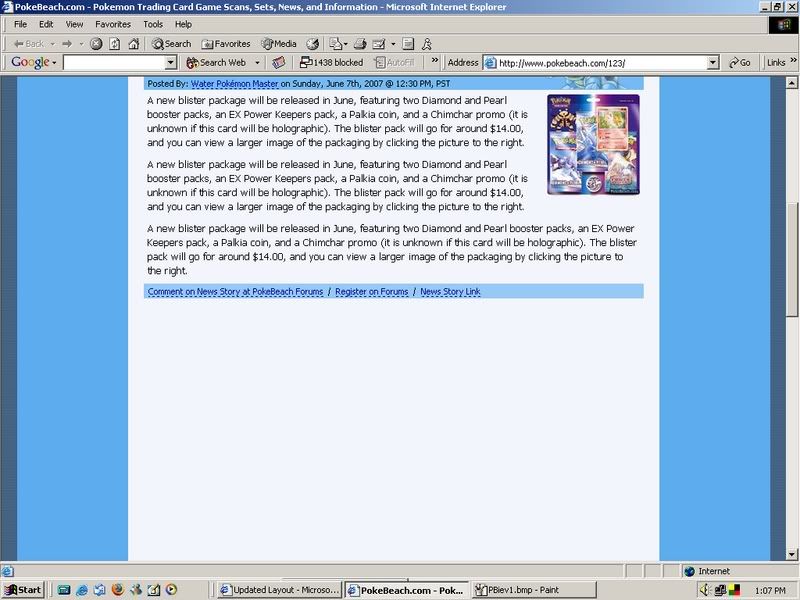
Task: Stop loading the page with Stop icon
Action: 96,44
